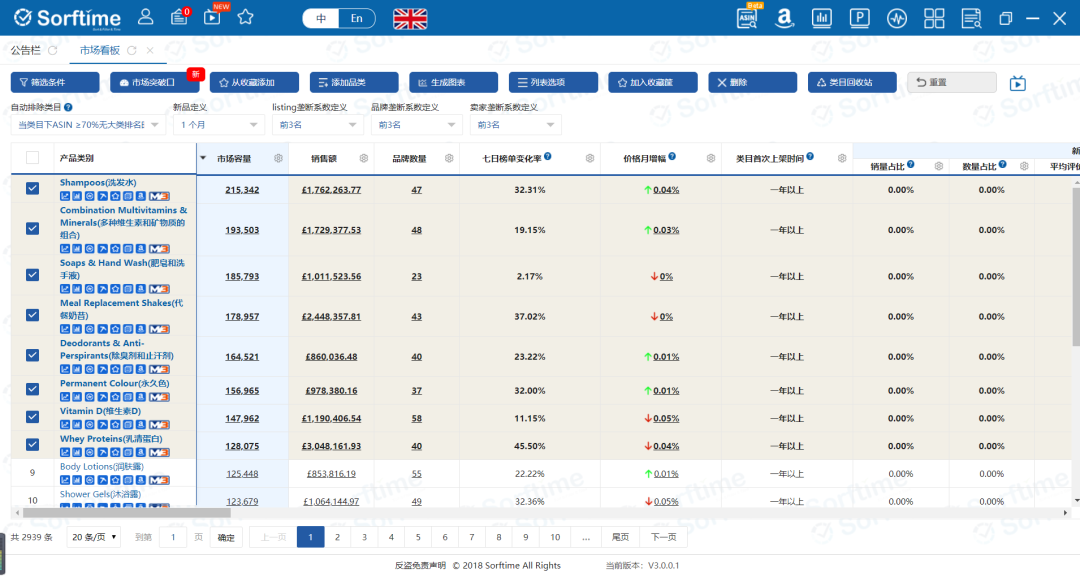The image size is (1080, 577).
Task: Uncheck the Soaps & Hand Wash checkbox
Action: [32, 275]
